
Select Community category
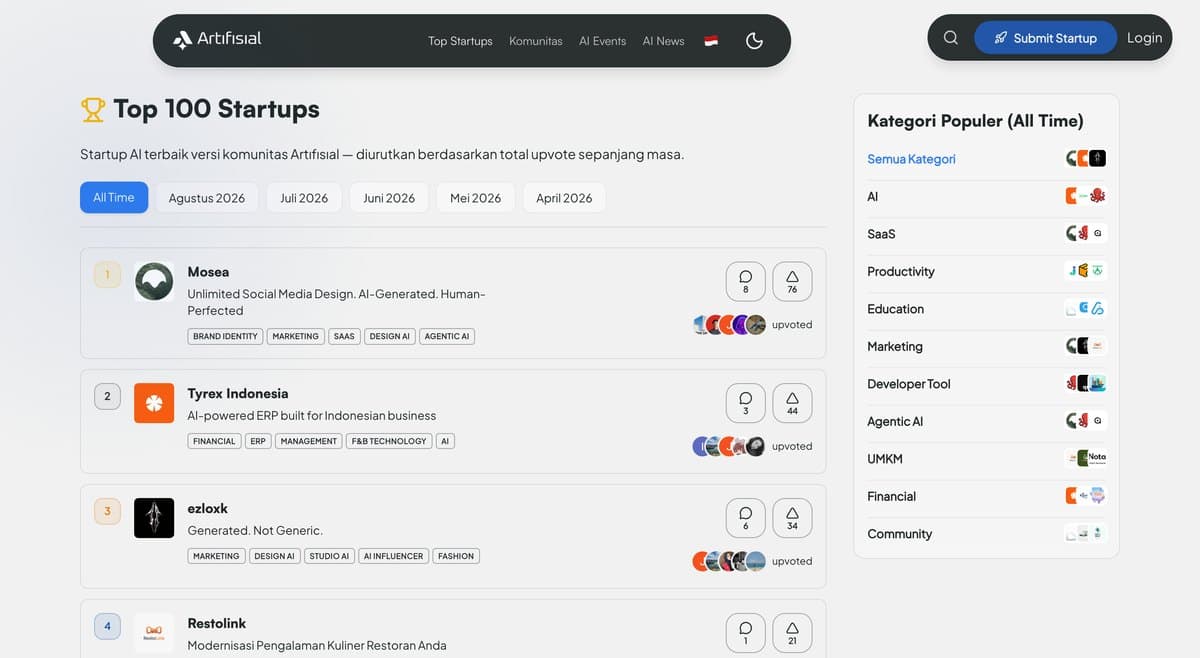(900, 534)
